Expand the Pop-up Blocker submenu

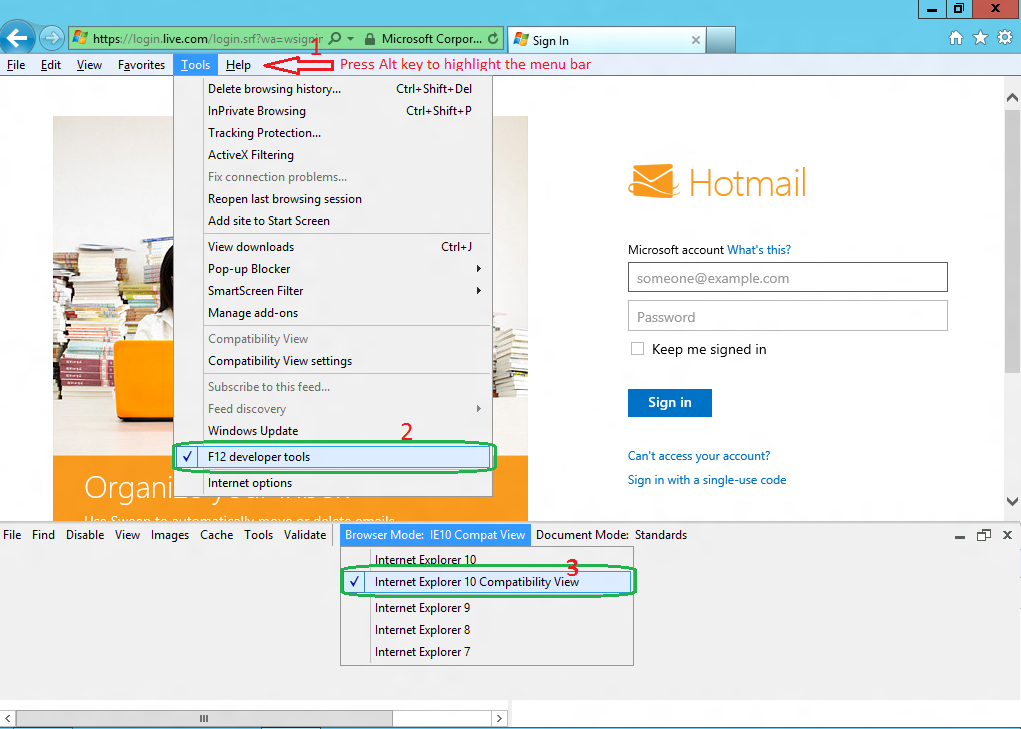[x=333, y=269]
